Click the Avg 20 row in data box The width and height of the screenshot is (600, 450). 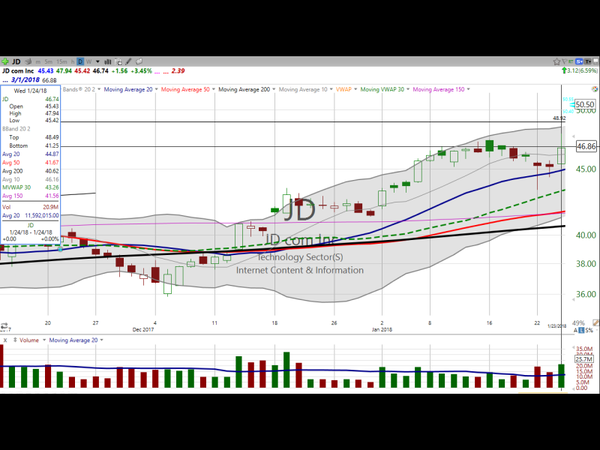pos(30,154)
